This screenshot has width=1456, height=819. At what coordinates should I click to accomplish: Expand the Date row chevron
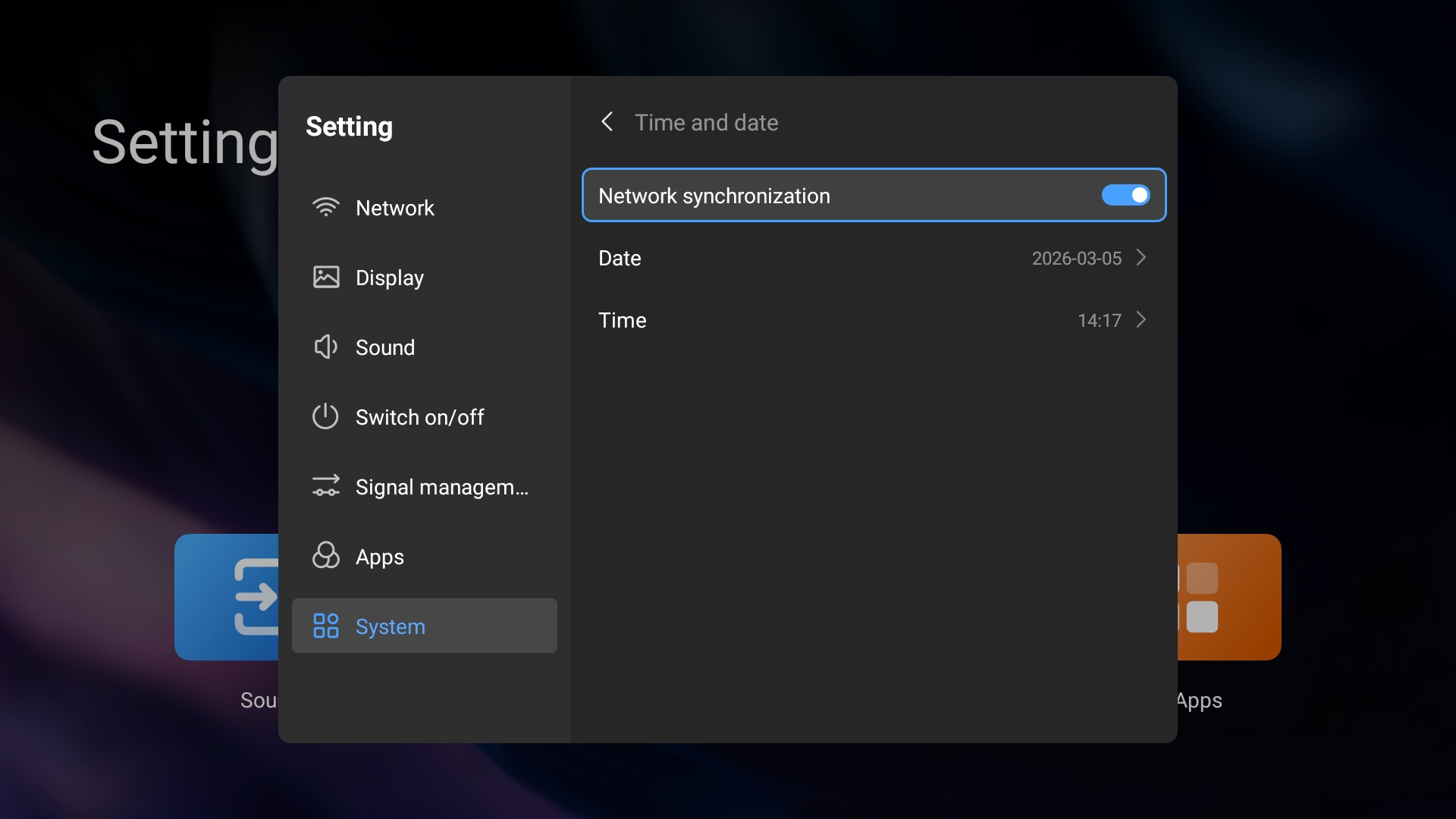point(1141,258)
